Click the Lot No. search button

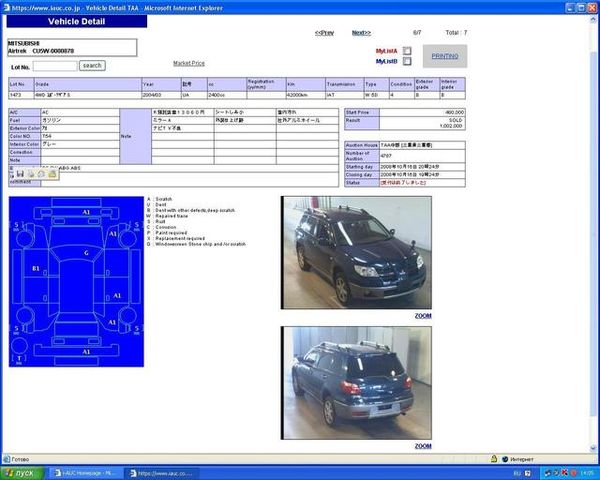(x=92, y=65)
